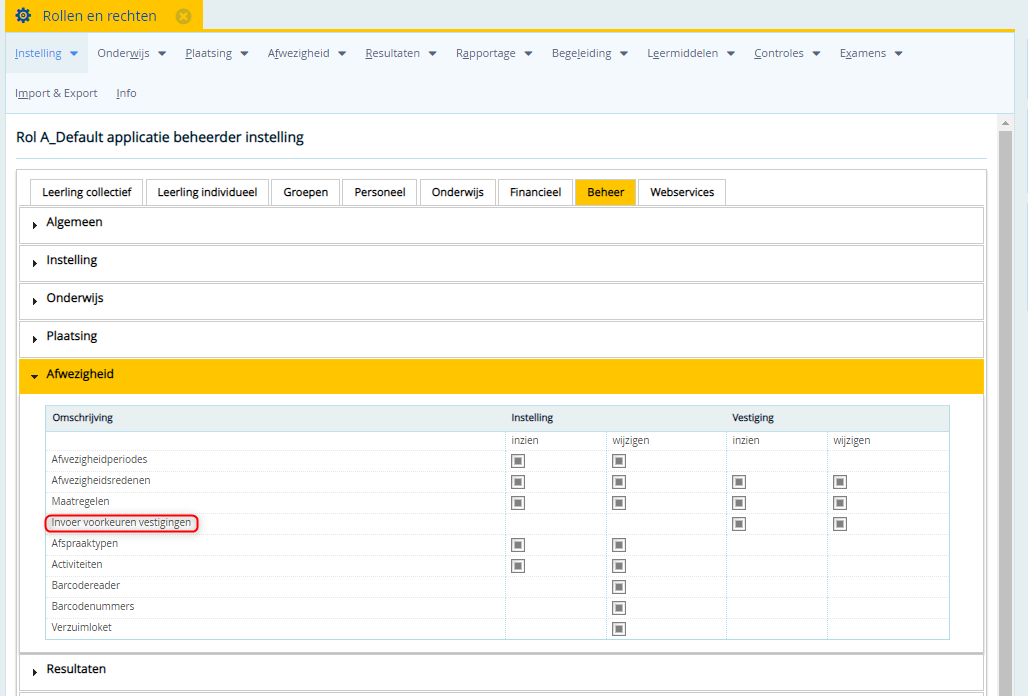Viewport: 1028px width, 696px height.
Task: Expand the Onderwijs accordion section
Action: (502, 301)
